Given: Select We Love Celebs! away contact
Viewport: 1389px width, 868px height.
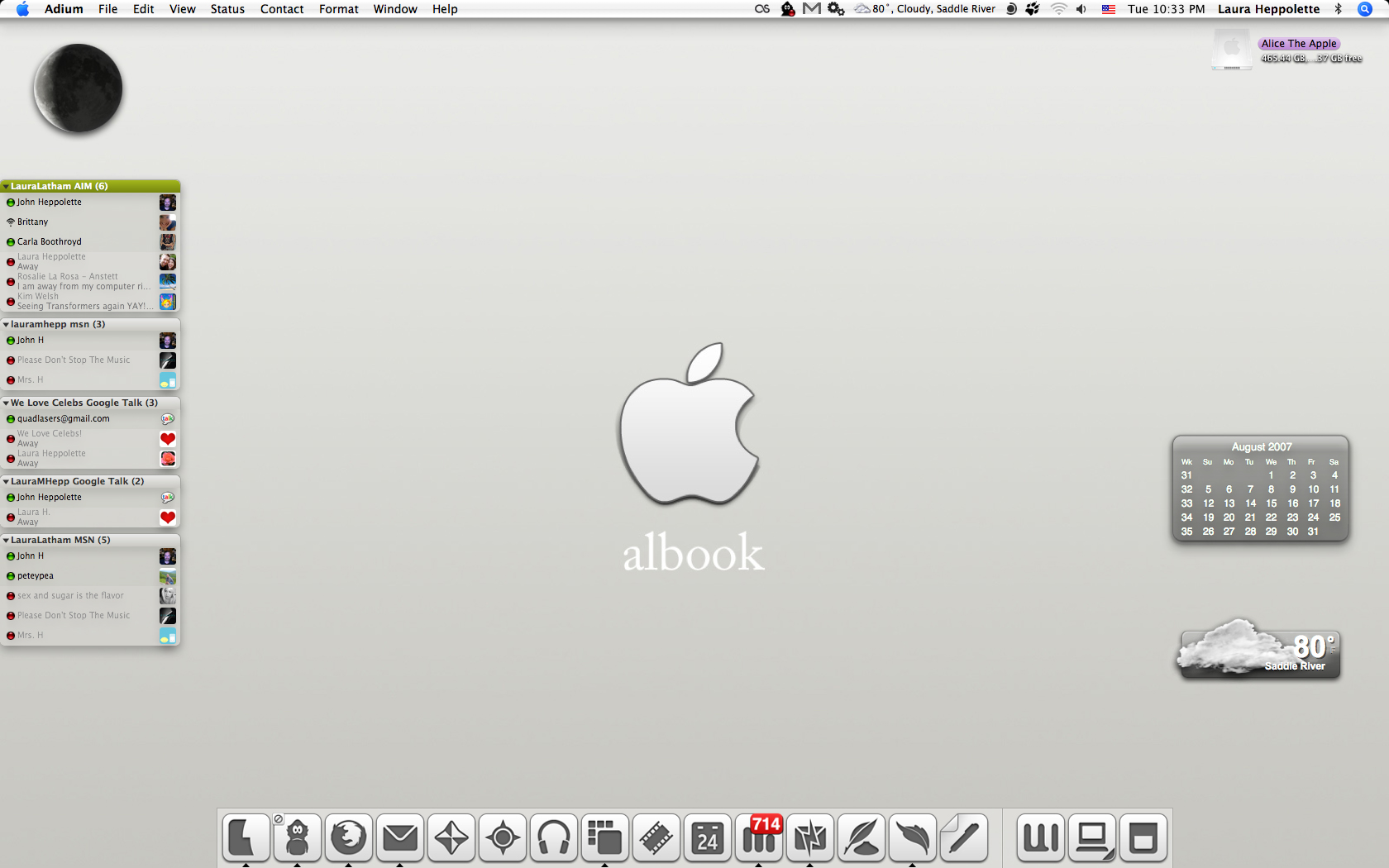Looking at the screenshot, I should tap(90, 438).
